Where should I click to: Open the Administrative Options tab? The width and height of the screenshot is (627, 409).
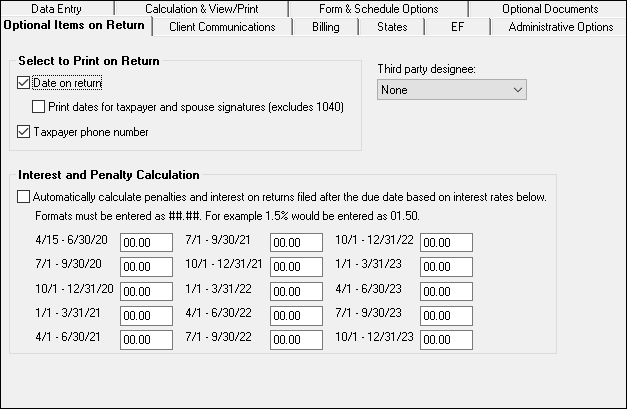[x=560, y=27]
